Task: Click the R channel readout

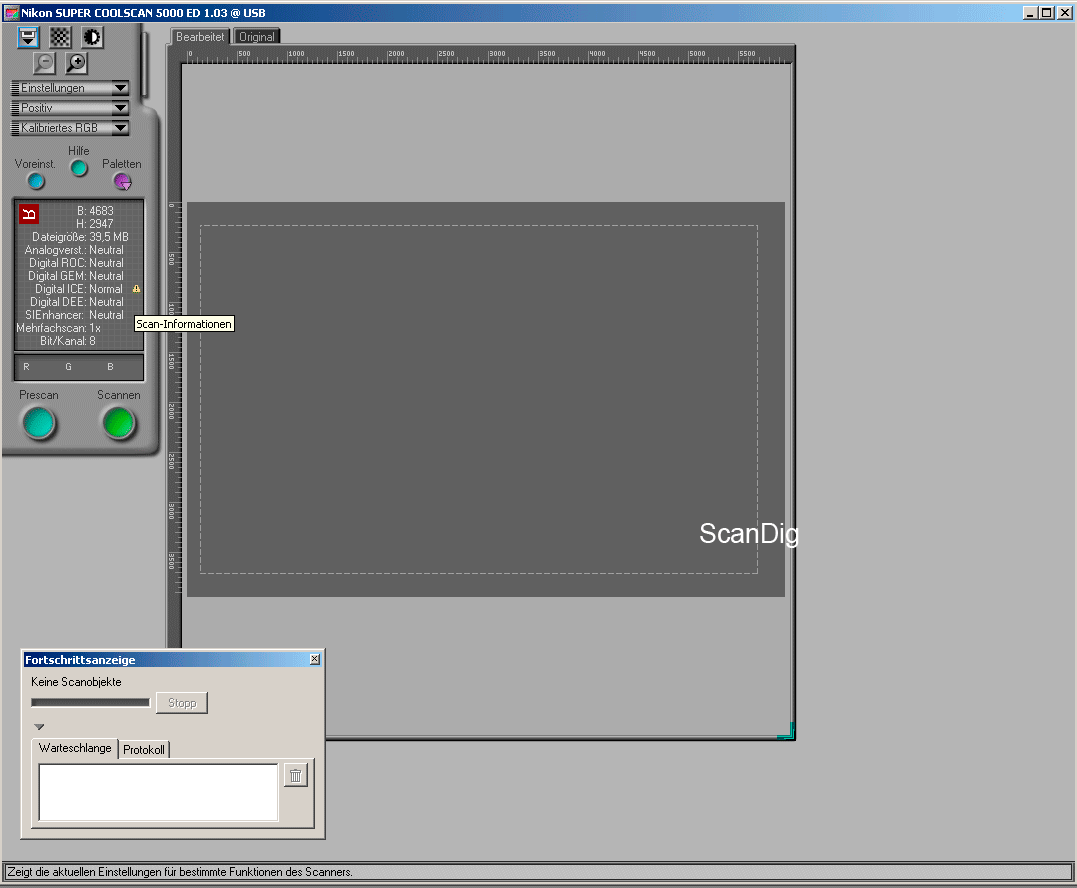Action: 26,367
